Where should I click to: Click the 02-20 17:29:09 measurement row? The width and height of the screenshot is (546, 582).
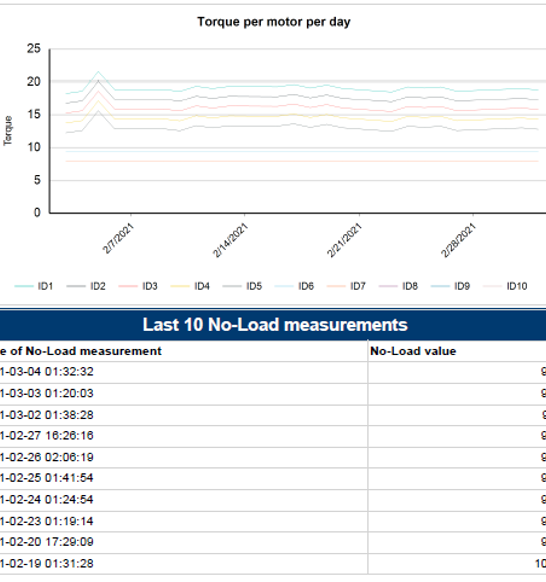(x=273, y=542)
